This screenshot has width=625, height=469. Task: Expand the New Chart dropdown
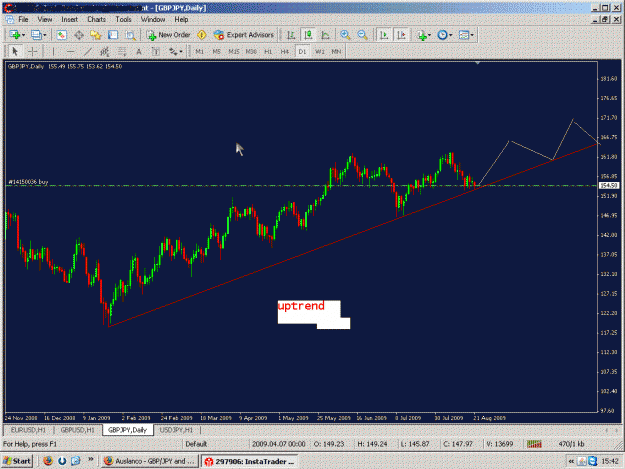tap(23, 35)
